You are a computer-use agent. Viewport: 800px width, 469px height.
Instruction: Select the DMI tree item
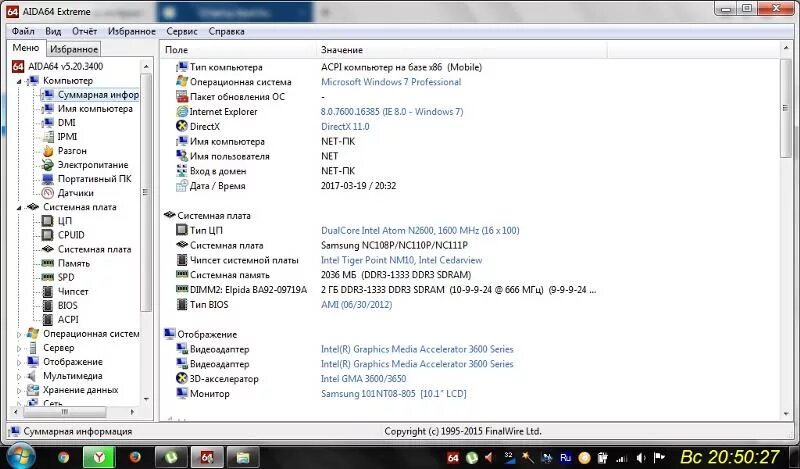[66, 122]
